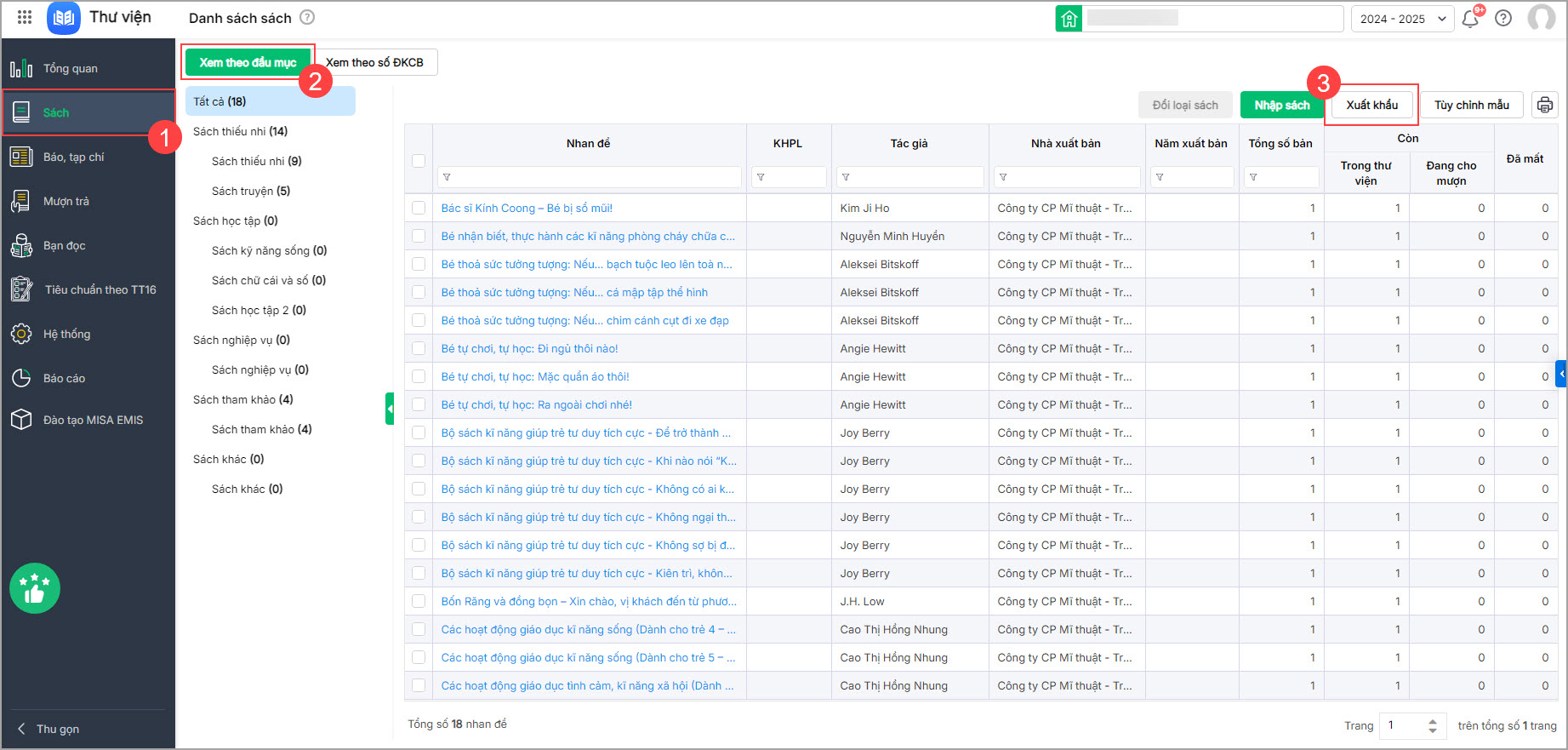Click the Nhan đề filter input field
1568x750 pixels.
click(x=589, y=177)
